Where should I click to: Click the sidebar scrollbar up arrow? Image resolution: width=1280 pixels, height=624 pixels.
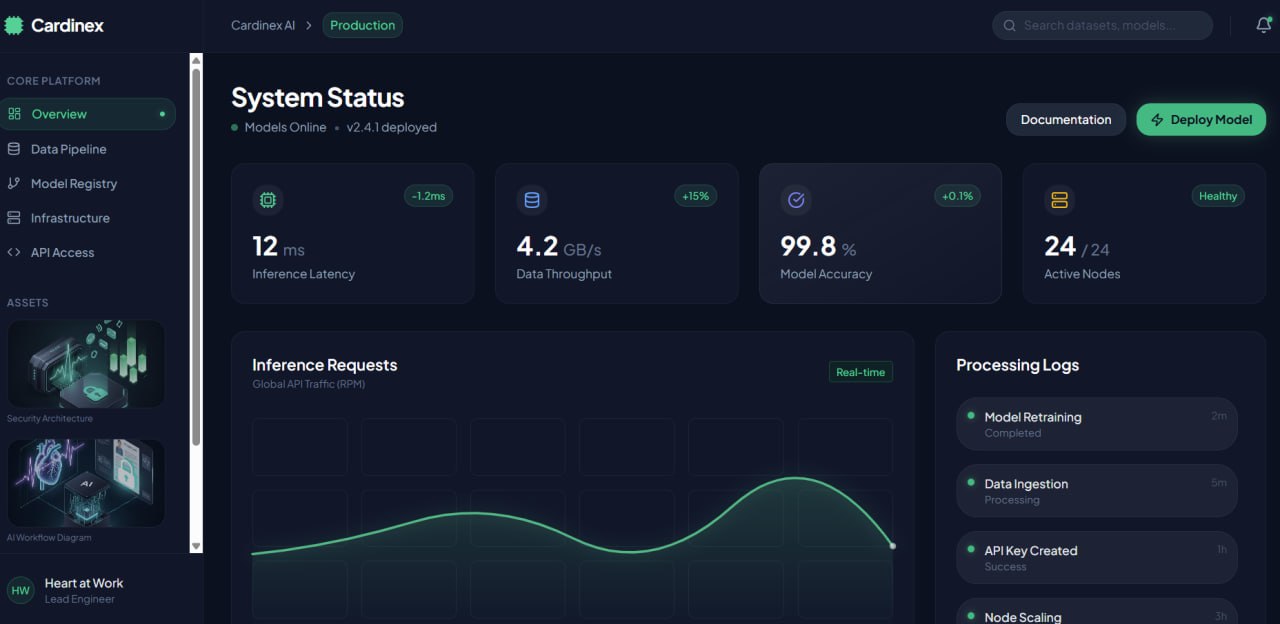pos(196,60)
